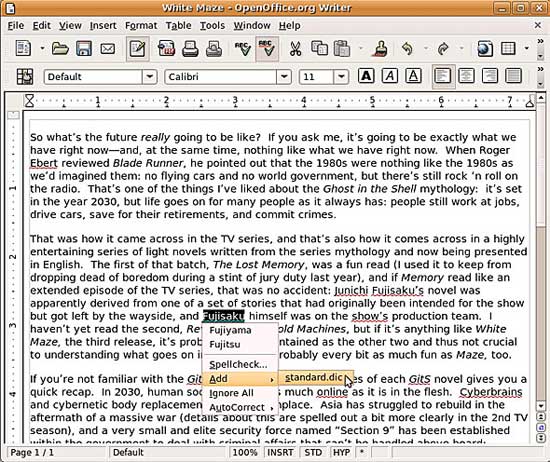
Task: Close document with menu bar X
Action: [537, 25]
